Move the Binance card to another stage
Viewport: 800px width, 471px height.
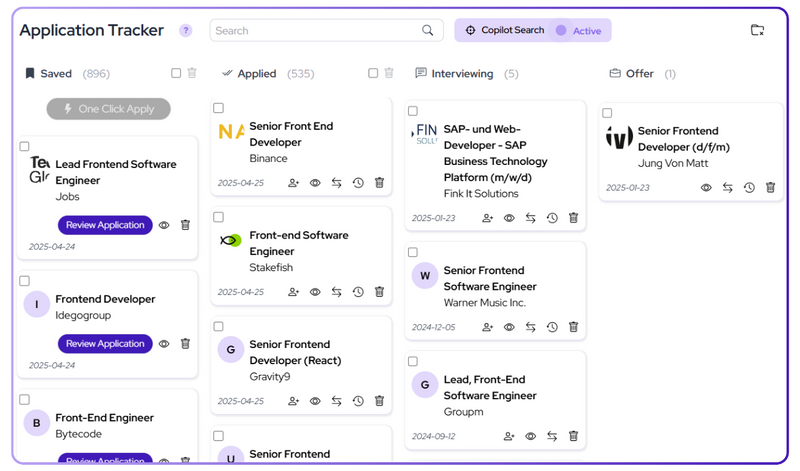tap(336, 183)
